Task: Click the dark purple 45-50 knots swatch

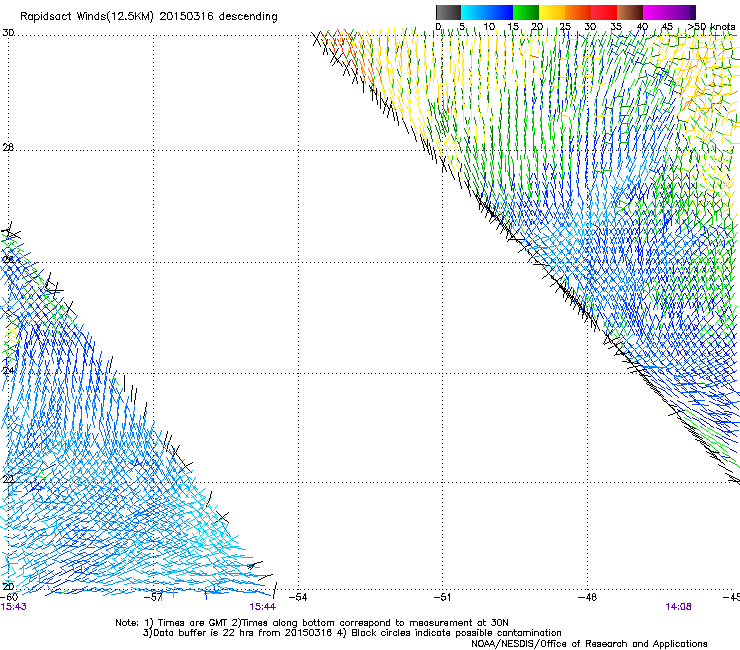Action: [682, 12]
